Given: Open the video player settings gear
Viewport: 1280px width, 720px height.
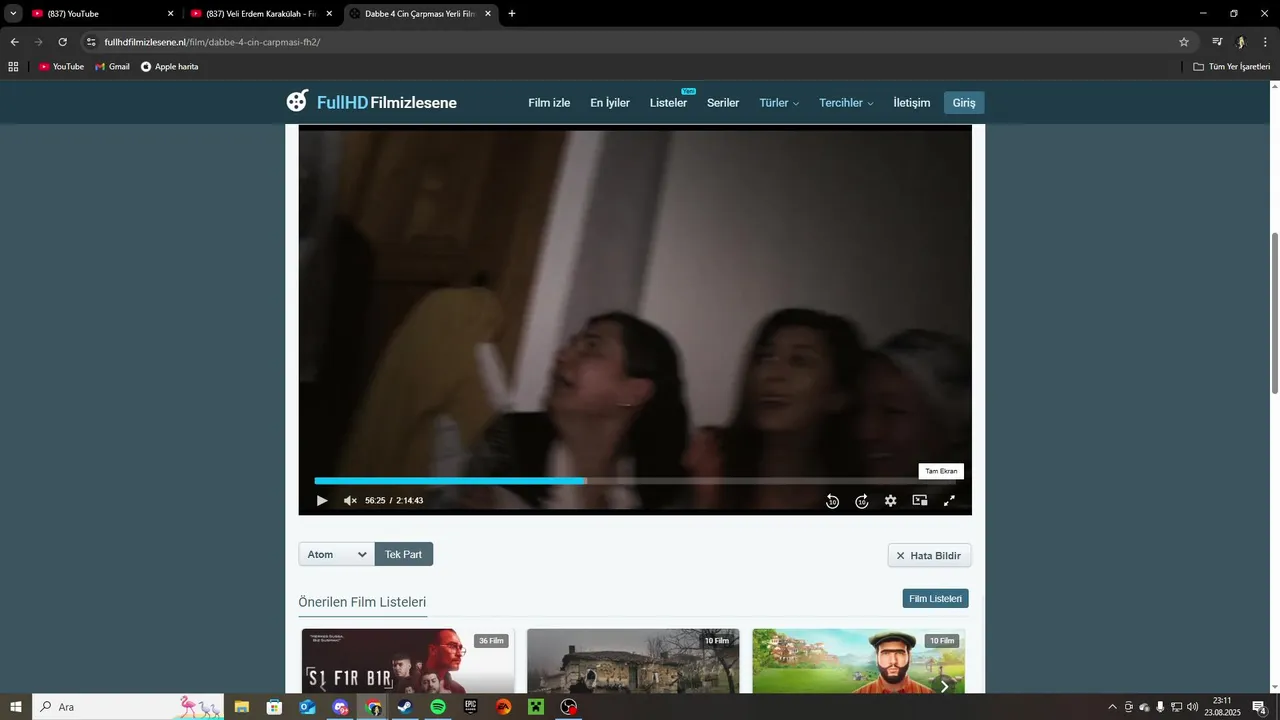Looking at the screenshot, I should pyautogui.click(x=890, y=501).
